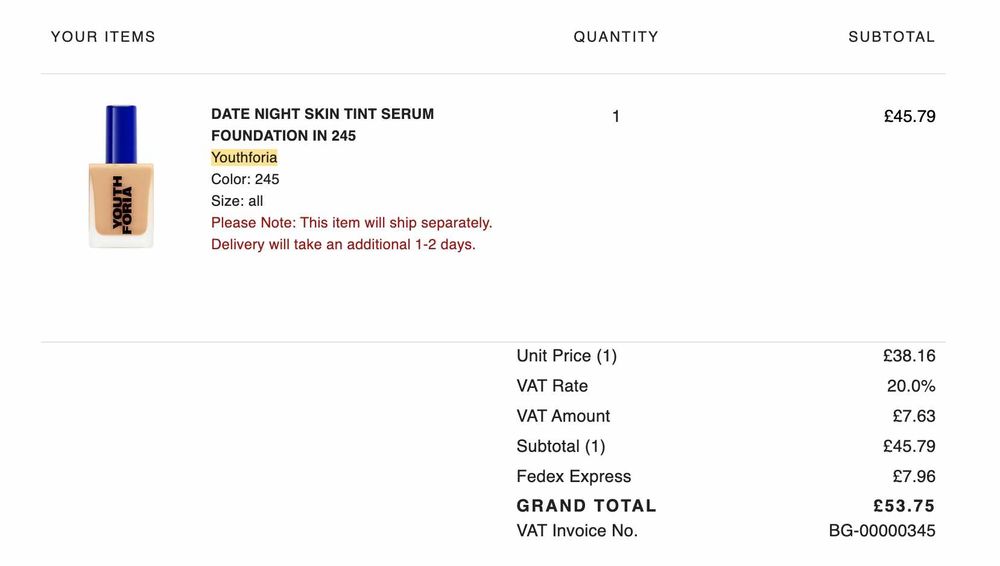Click the Subtotal (1) summary label

point(561,446)
